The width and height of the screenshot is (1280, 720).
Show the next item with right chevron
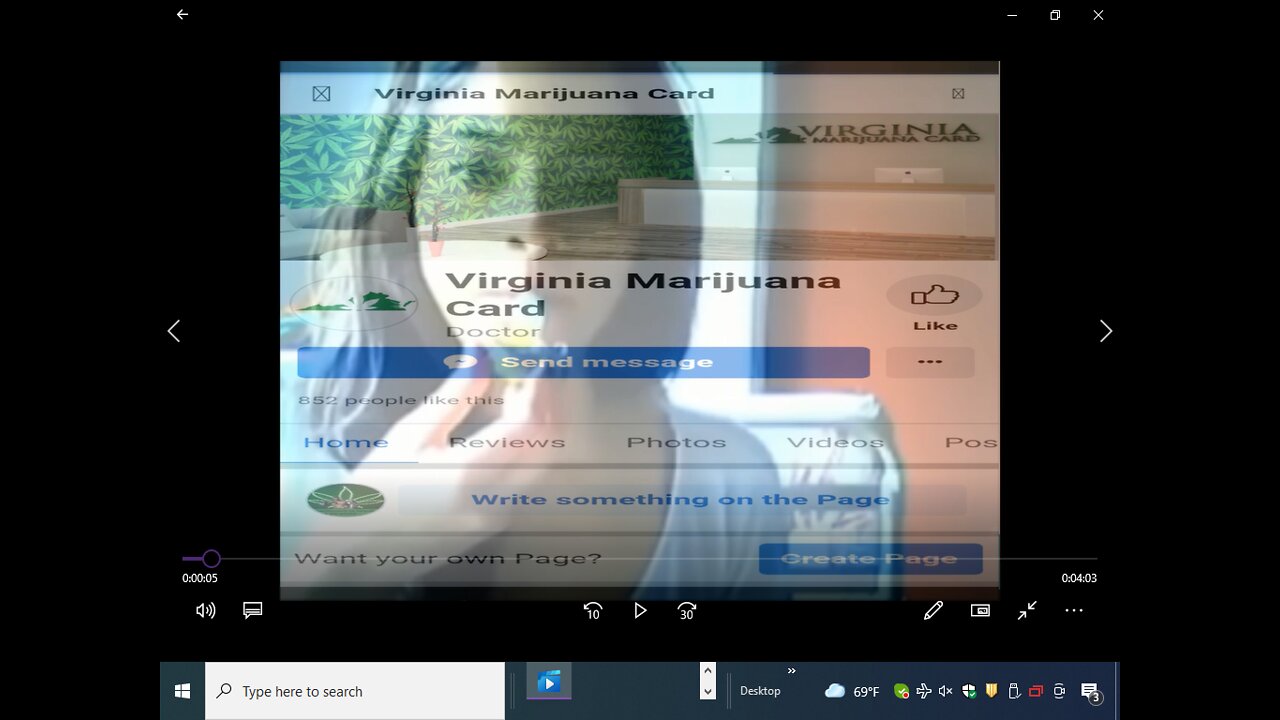coord(1105,331)
